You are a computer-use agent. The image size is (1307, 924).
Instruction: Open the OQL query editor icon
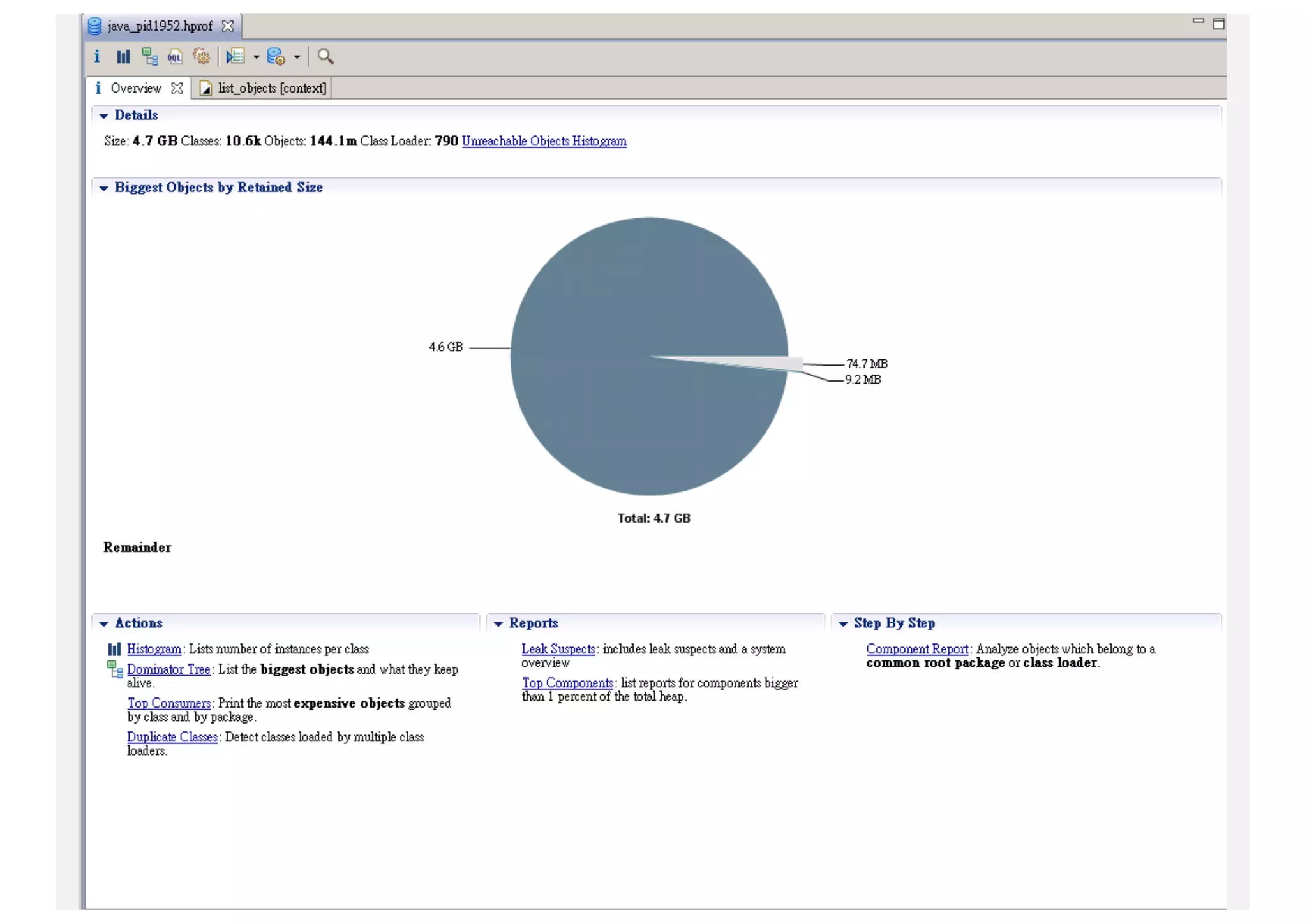[175, 57]
